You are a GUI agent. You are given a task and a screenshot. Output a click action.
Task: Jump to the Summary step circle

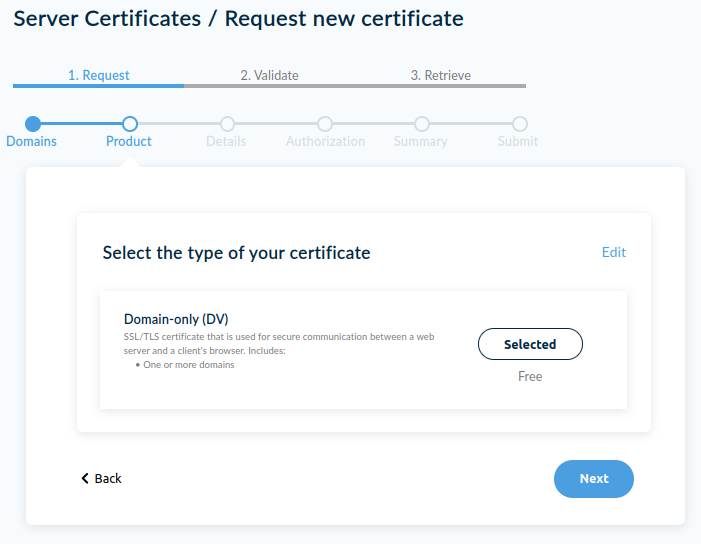422,124
